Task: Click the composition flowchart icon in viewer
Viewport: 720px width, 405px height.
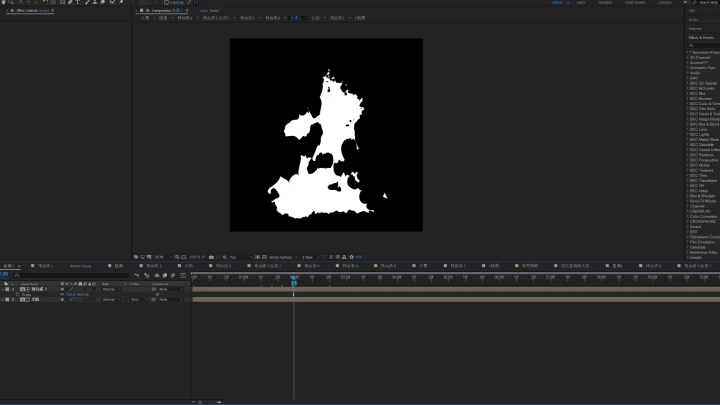Action: coord(344,257)
